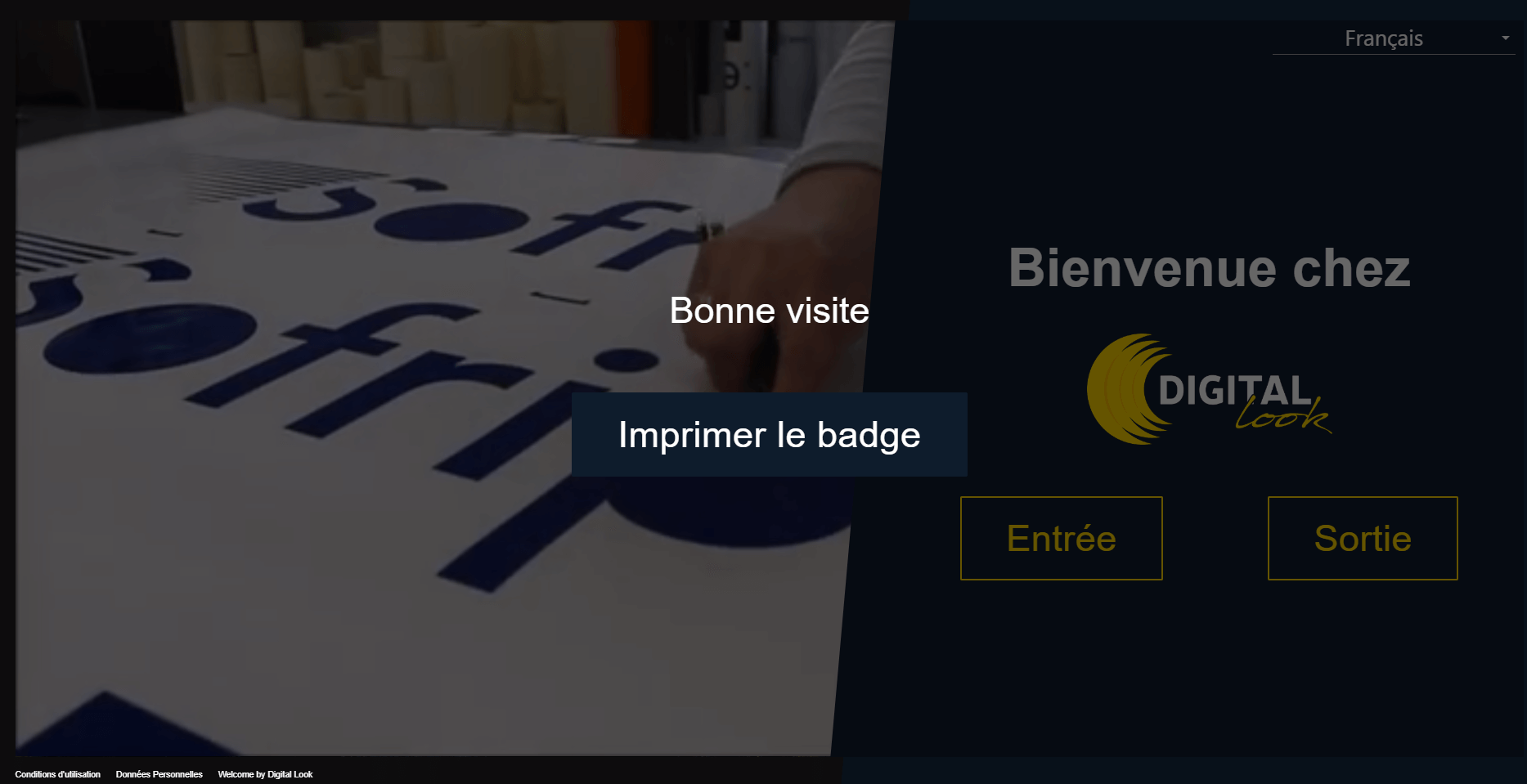Image resolution: width=1527 pixels, height=784 pixels.
Task: Click the striped black lines in video
Action: (x=278, y=176)
